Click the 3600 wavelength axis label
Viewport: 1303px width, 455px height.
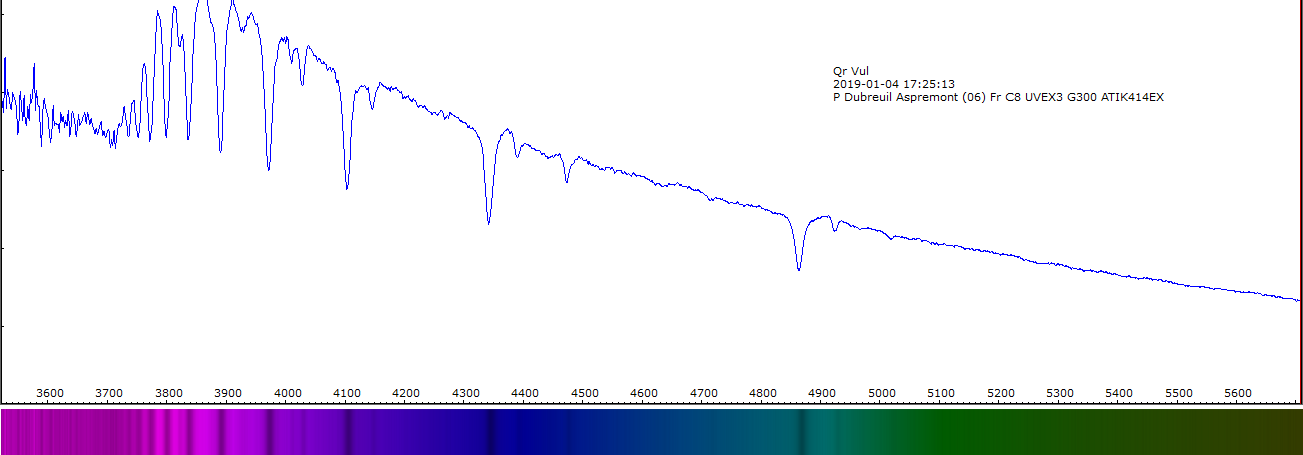(50, 393)
